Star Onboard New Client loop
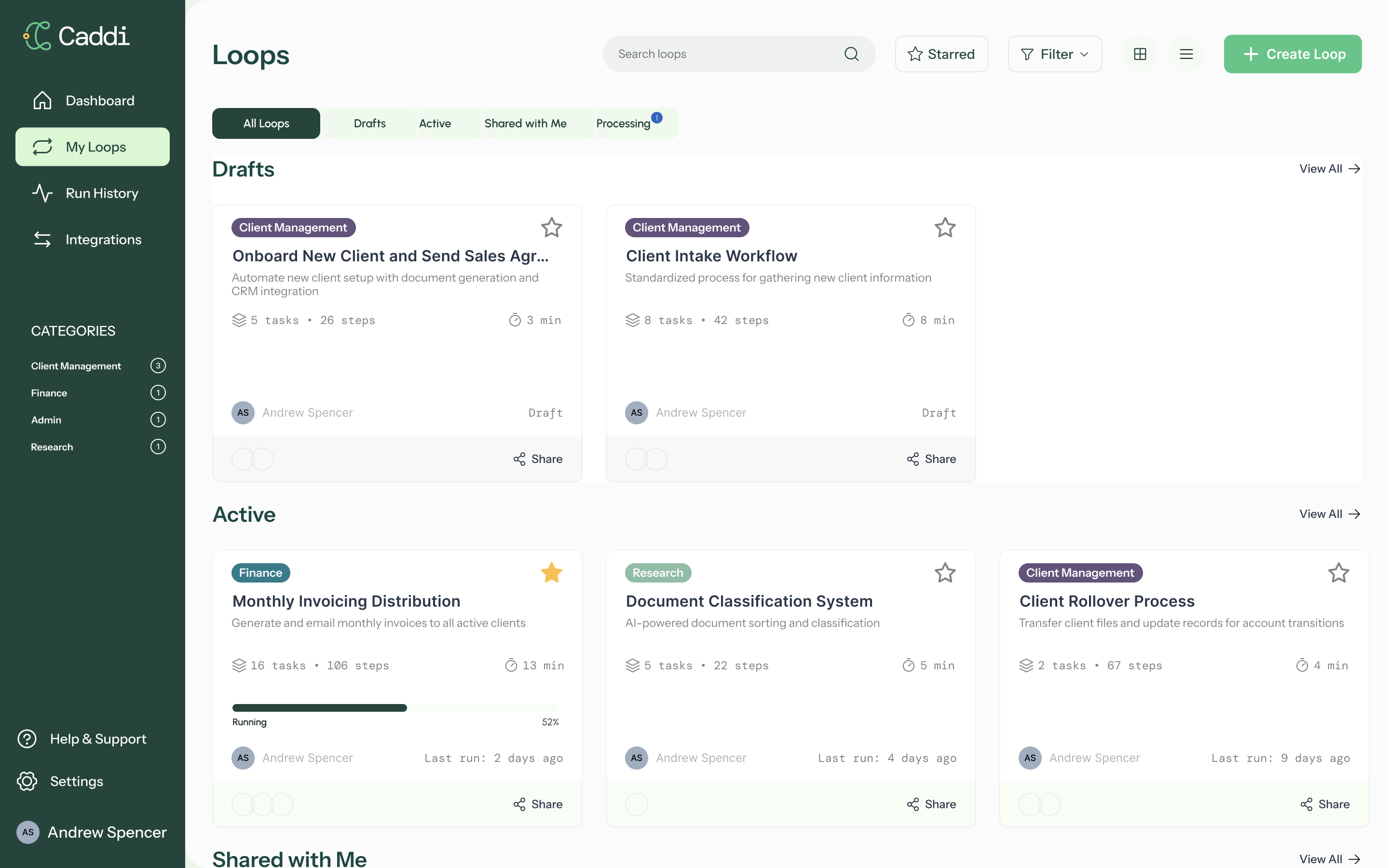The height and width of the screenshot is (868, 1389). pyautogui.click(x=552, y=227)
